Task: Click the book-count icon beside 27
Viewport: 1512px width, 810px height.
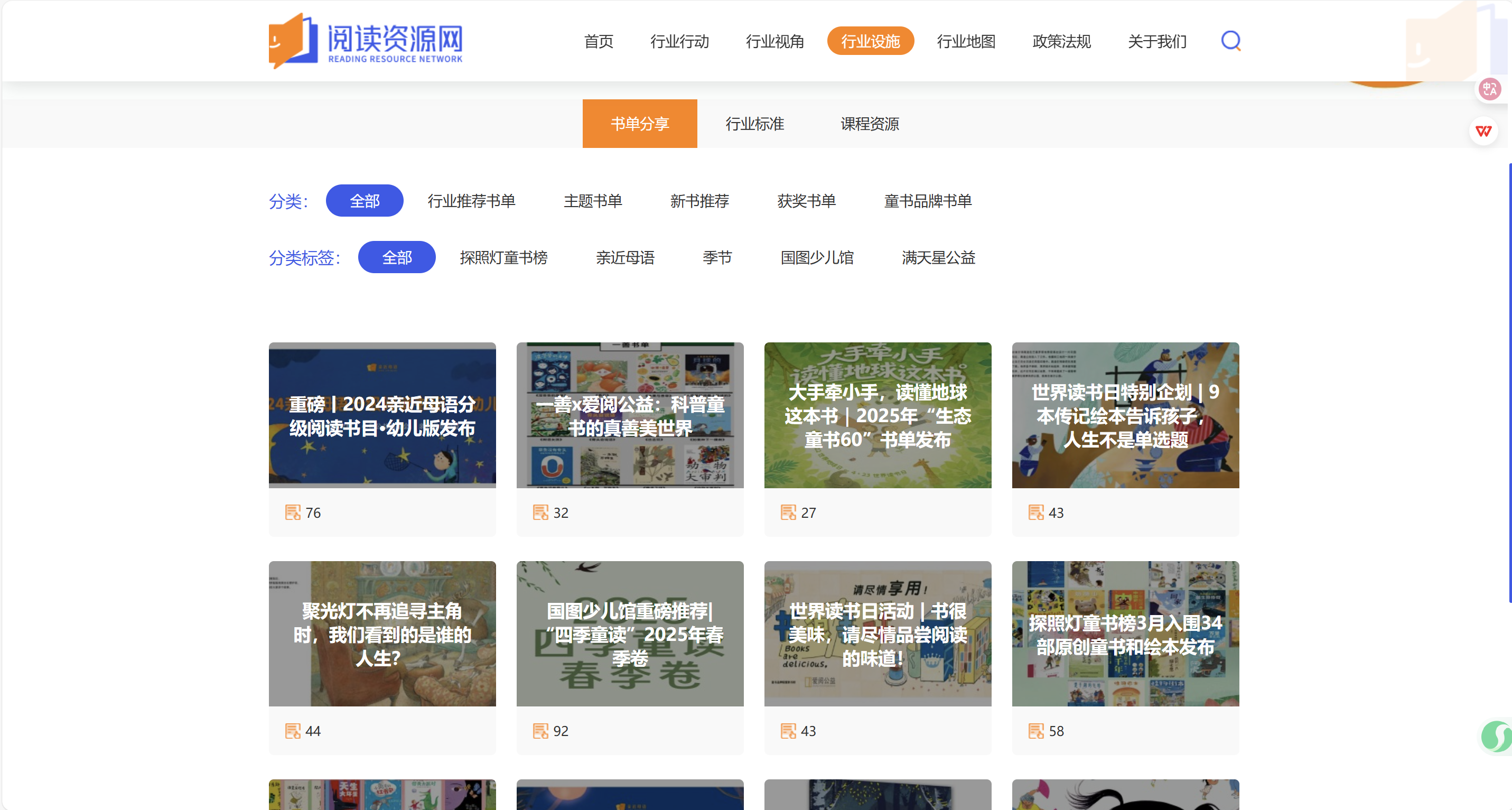Action: click(788, 513)
